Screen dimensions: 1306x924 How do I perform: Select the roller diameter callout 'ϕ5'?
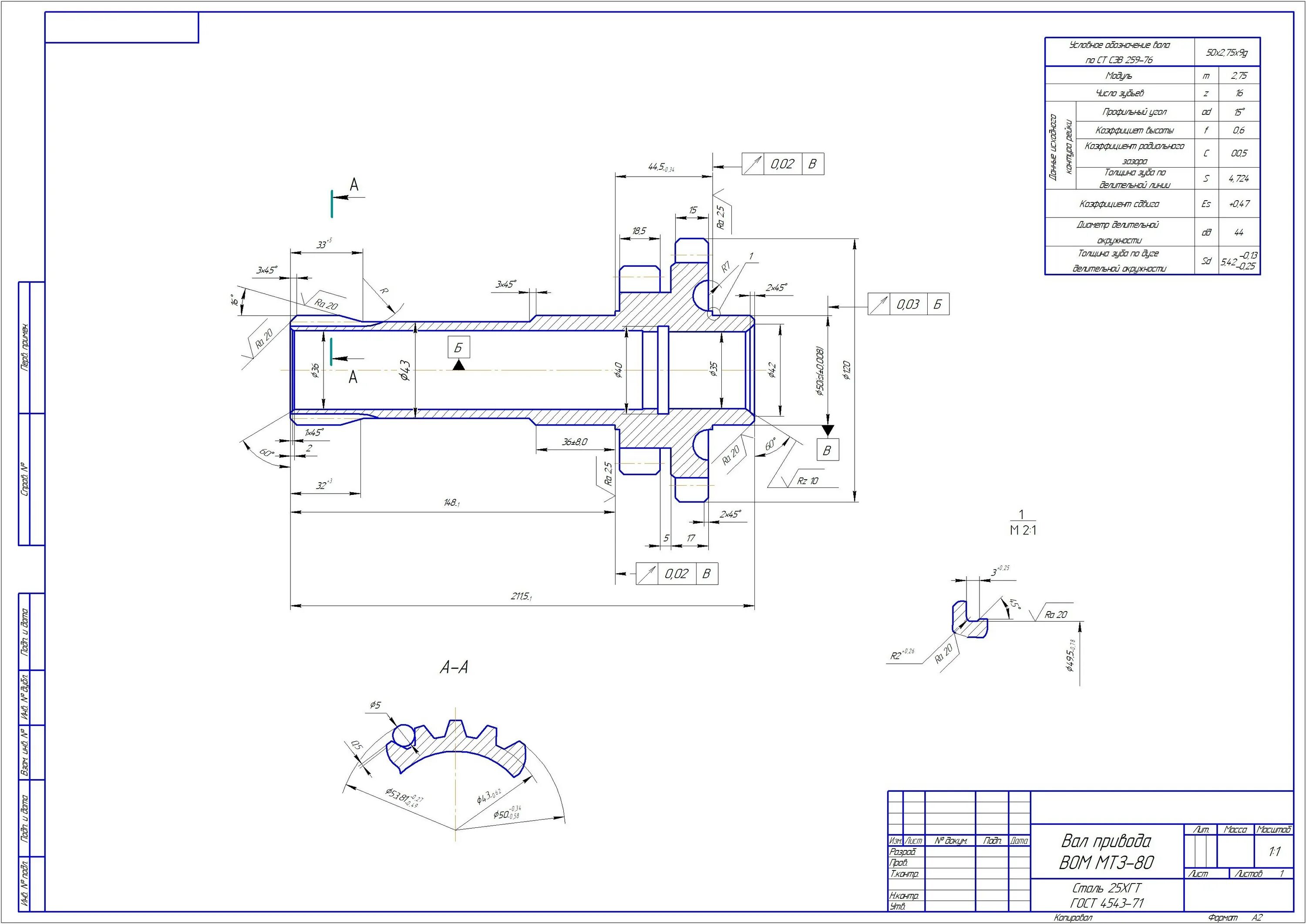375,706
